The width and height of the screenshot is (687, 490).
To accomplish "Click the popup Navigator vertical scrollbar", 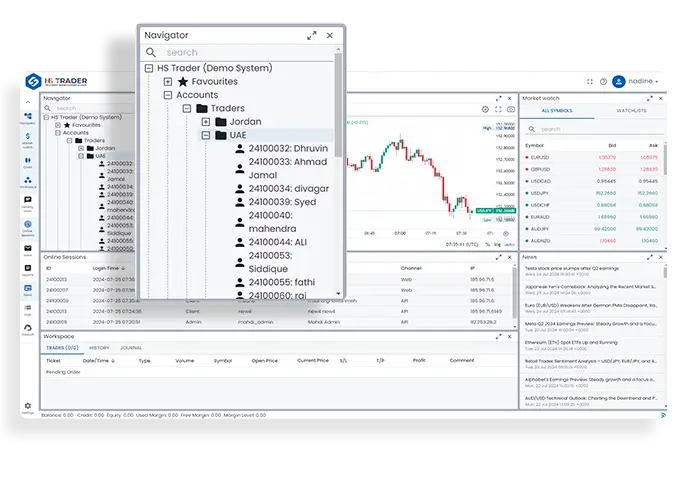I will [338, 104].
